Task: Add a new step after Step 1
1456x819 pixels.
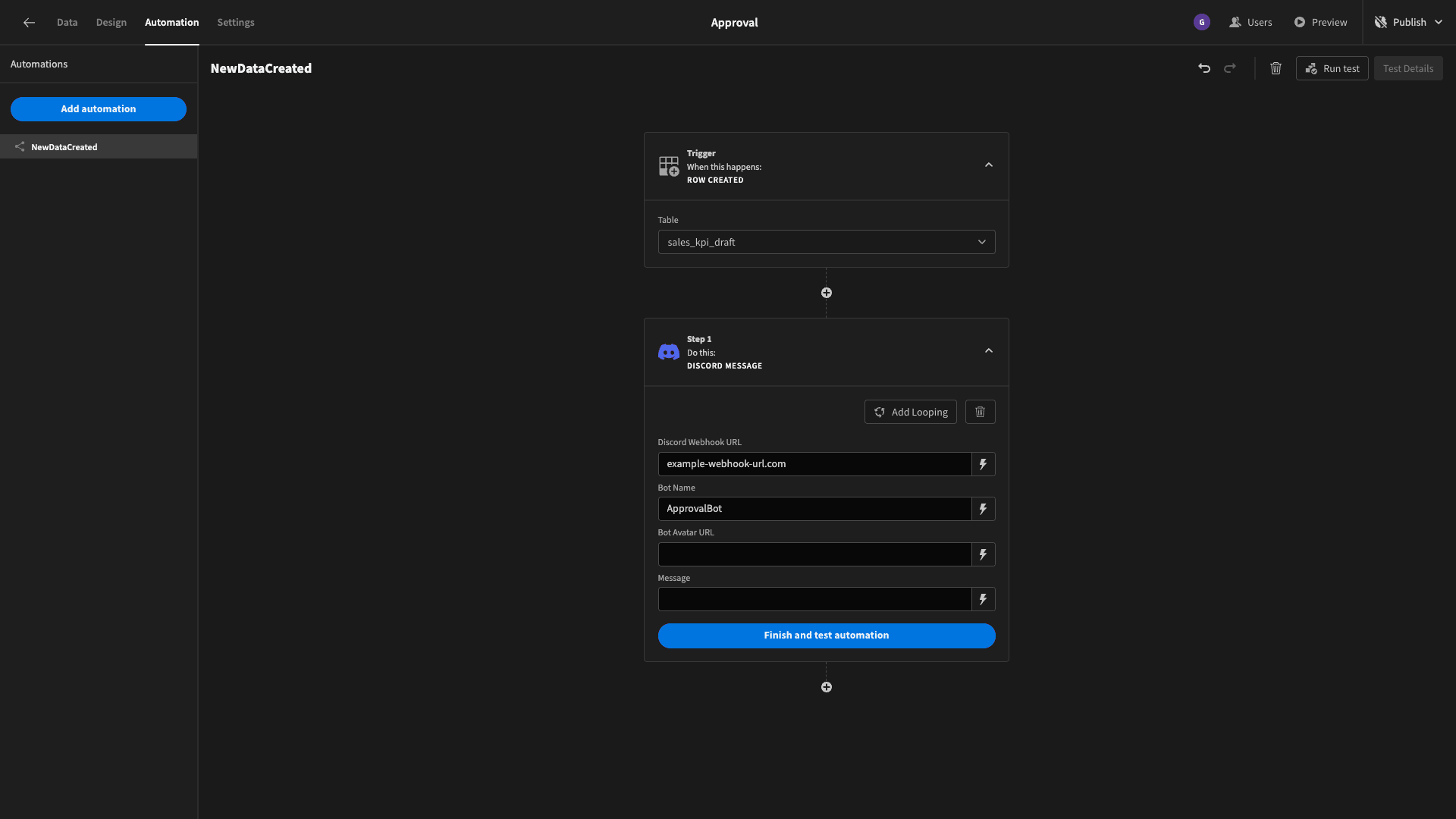Action: [x=827, y=687]
